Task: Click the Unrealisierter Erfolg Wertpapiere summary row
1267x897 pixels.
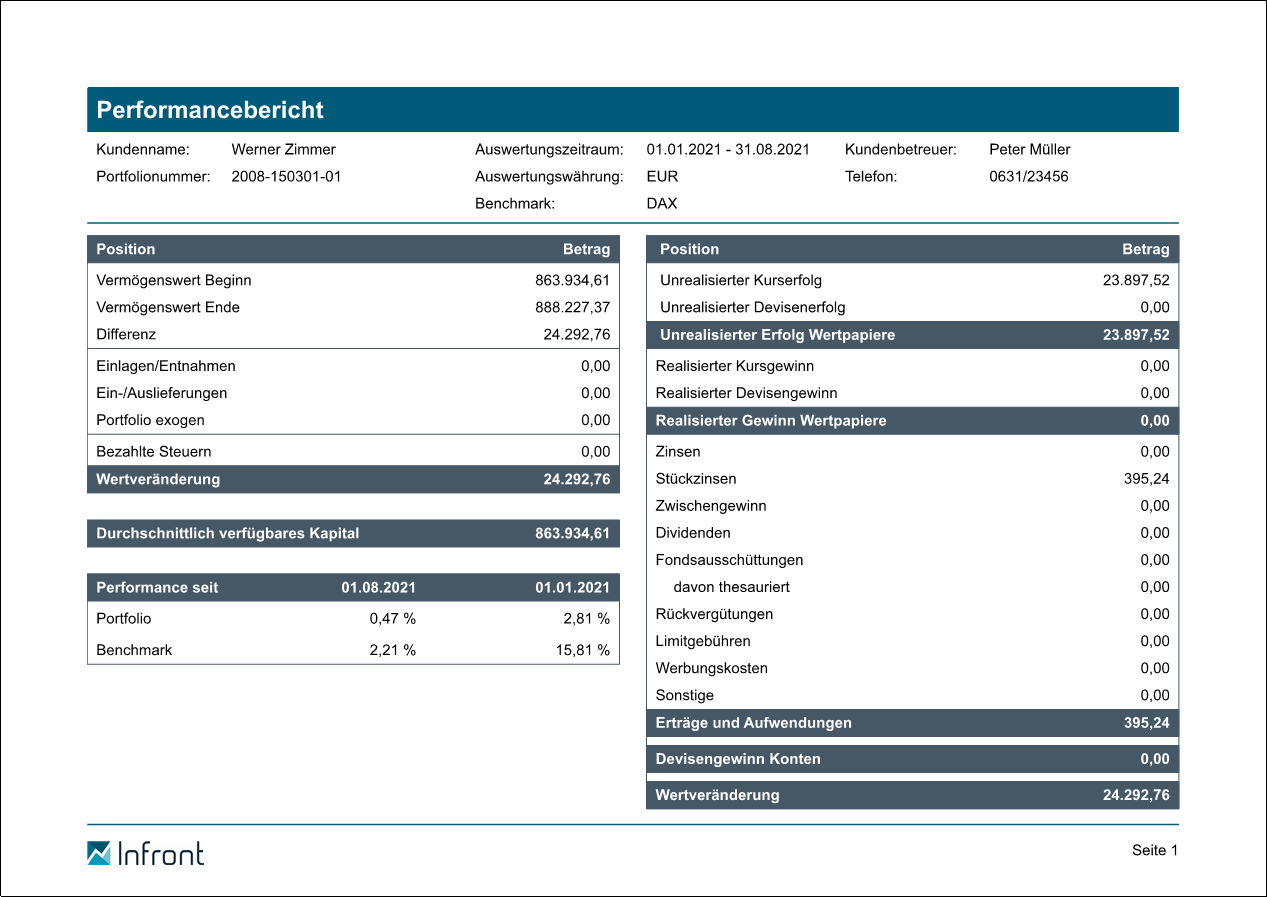Action: (912, 336)
